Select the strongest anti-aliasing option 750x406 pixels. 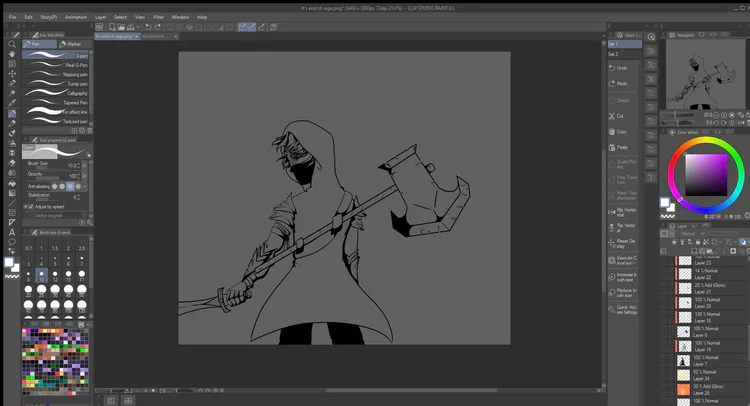click(78, 186)
